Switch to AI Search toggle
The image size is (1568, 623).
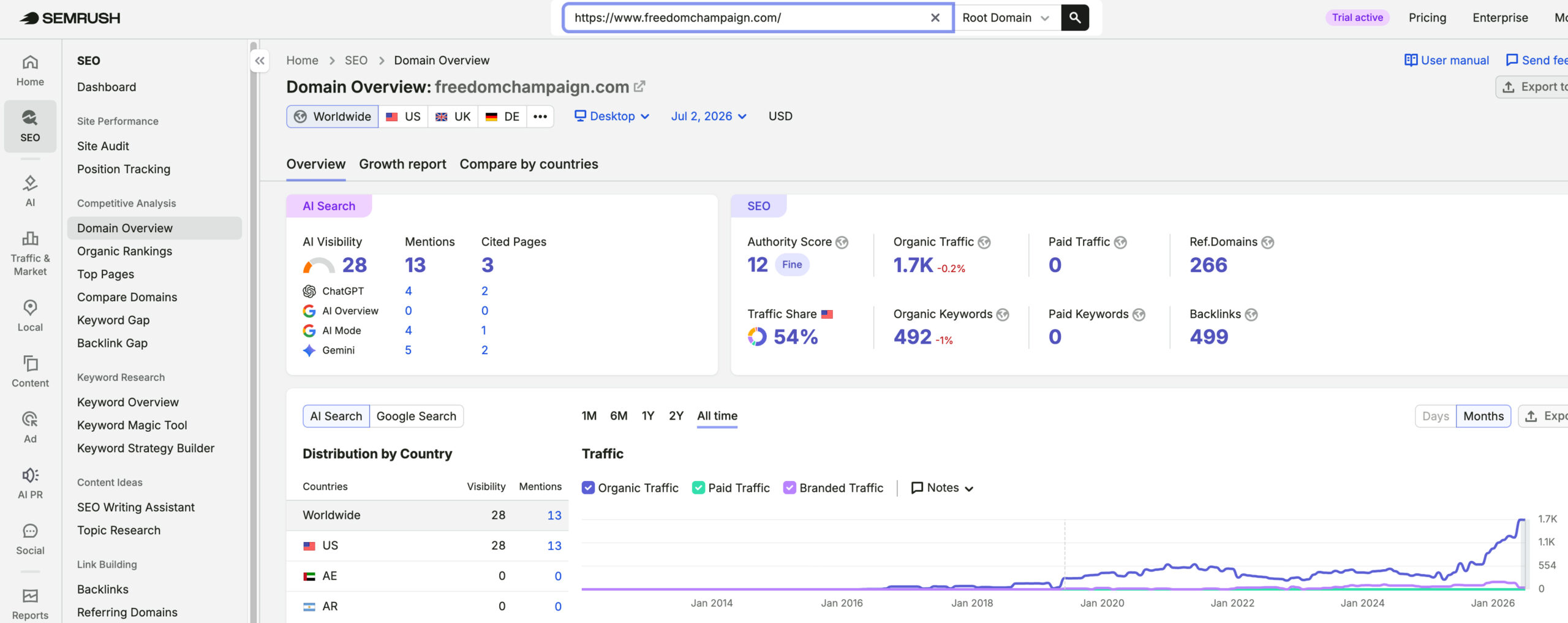(x=336, y=416)
